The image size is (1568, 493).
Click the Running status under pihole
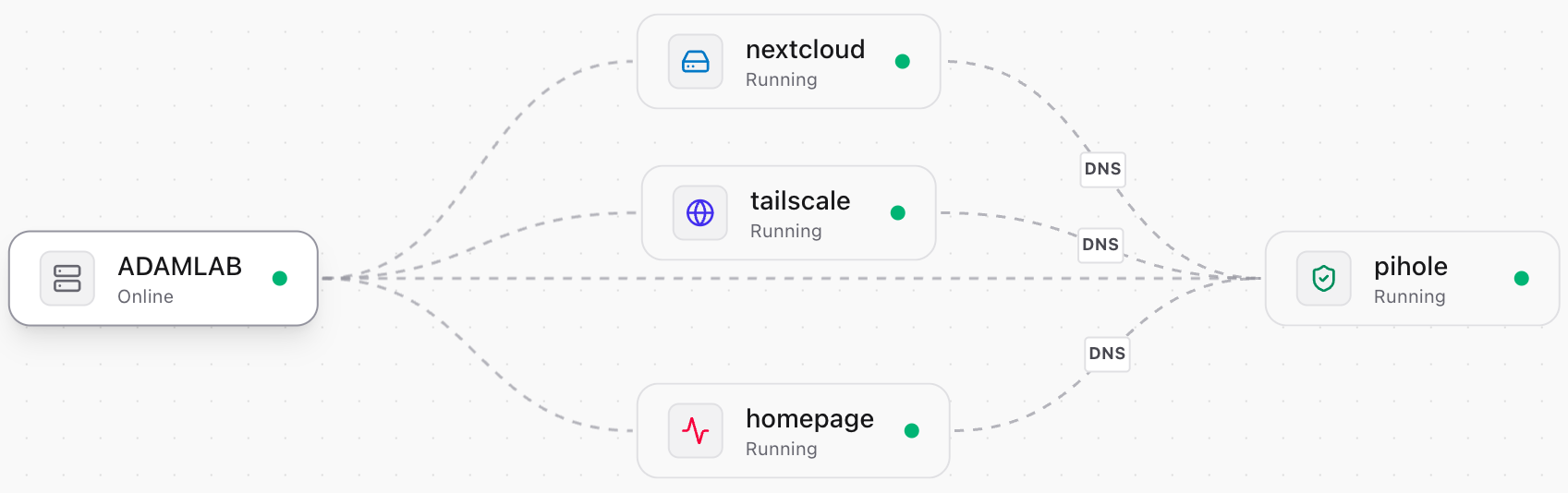(x=1410, y=297)
